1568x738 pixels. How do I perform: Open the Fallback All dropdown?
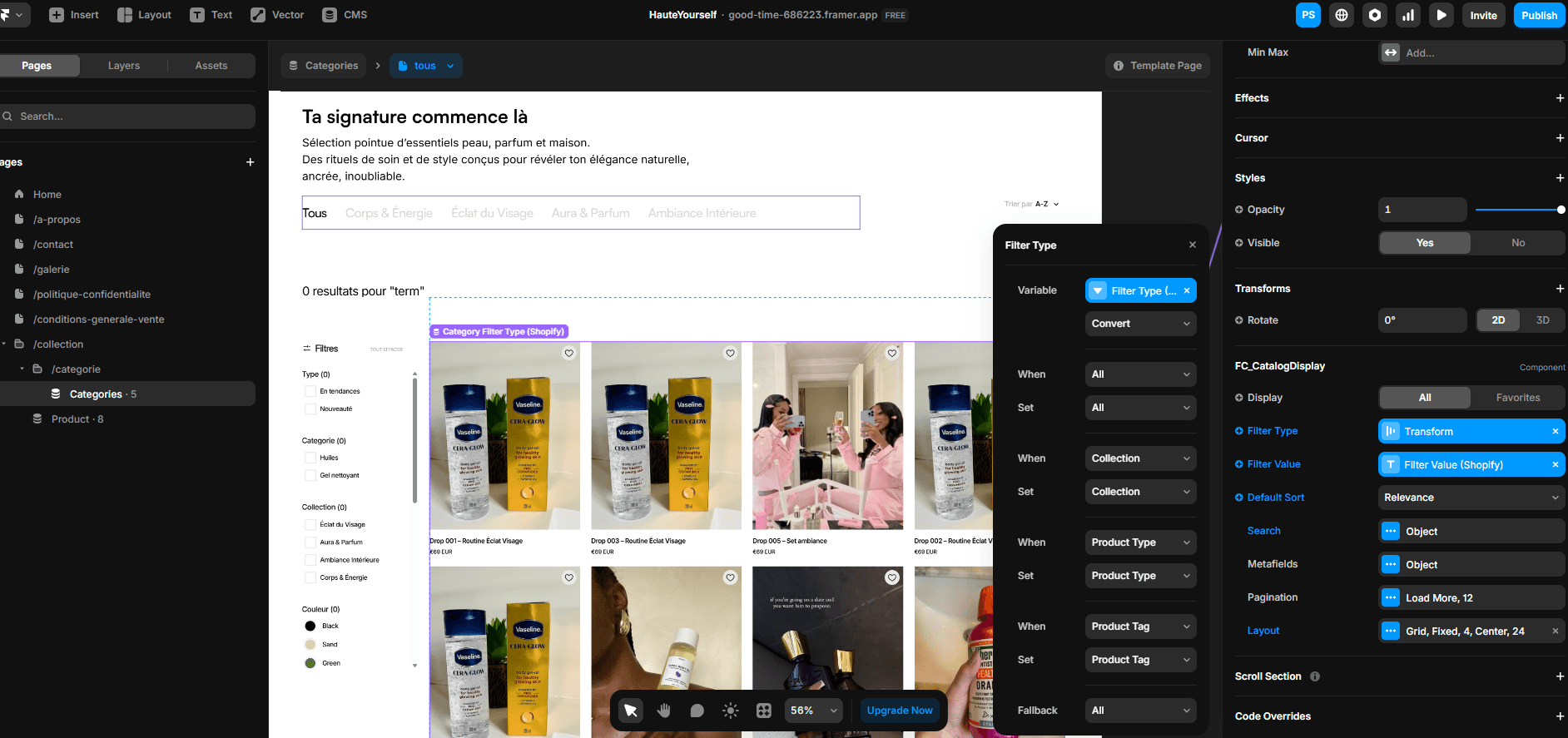pyautogui.click(x=1140, y=711)
